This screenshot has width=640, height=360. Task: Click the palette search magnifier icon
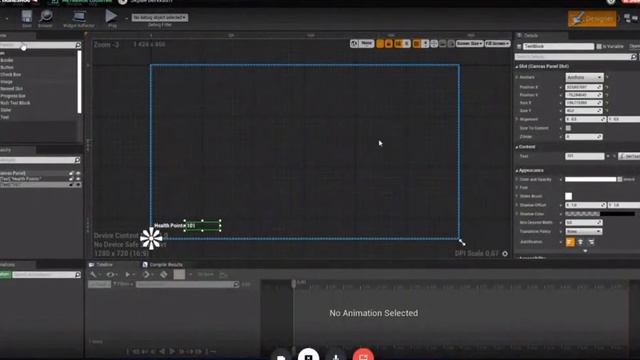(x=78, y=45)
